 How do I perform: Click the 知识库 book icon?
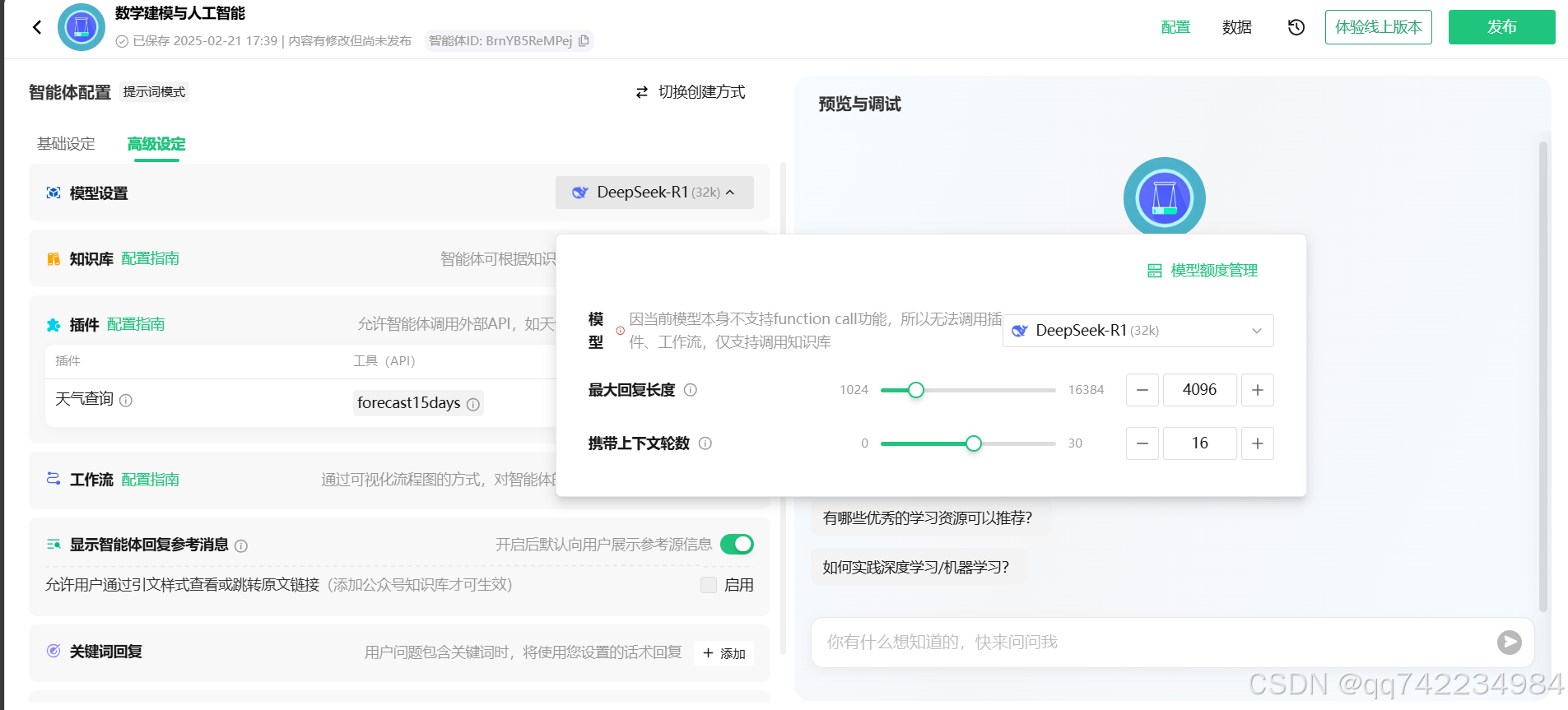tap(54, 258)
